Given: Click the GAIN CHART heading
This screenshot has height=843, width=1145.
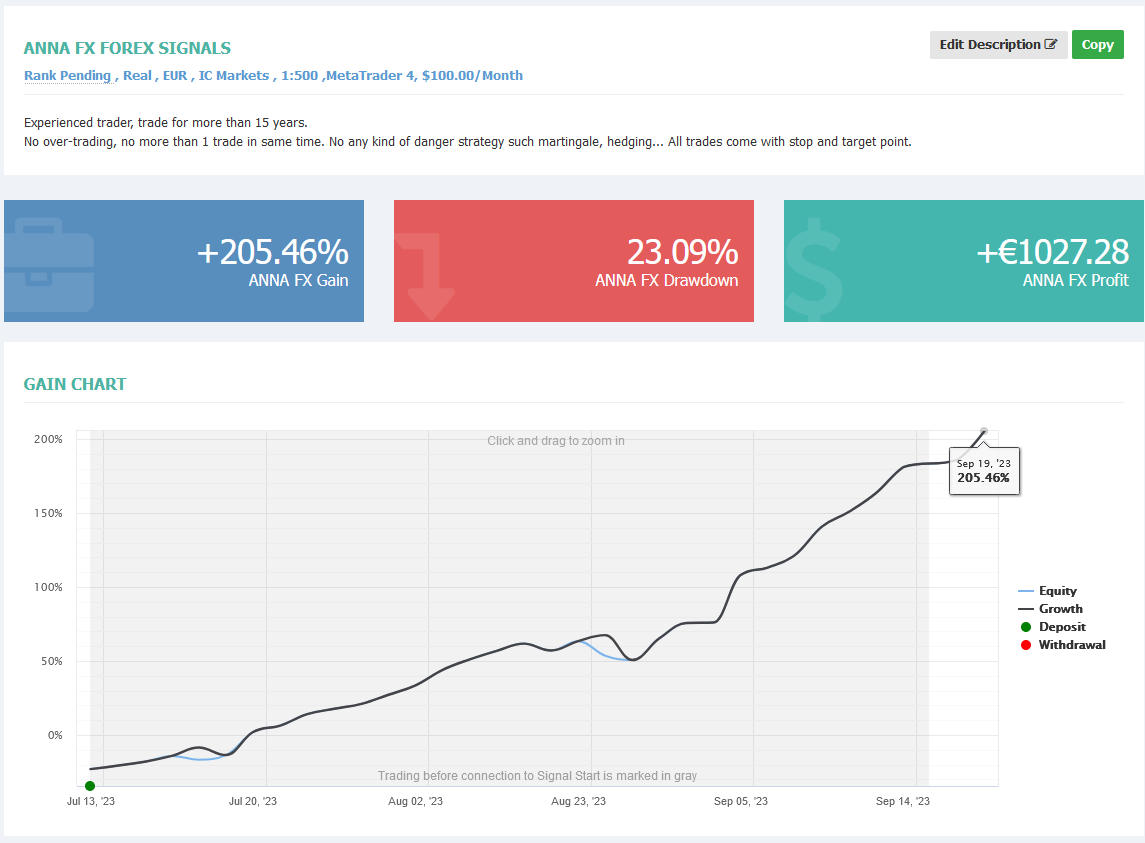Looking at the screenshot, I should (x=74, y=384).
